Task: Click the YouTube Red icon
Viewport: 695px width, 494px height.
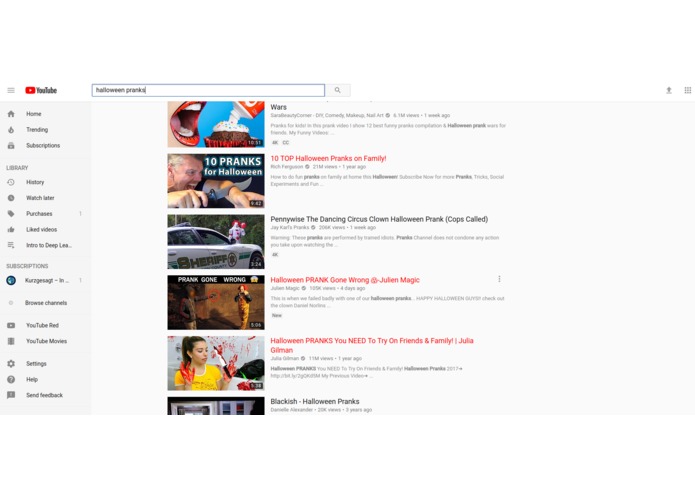Action: click(11, 325)
